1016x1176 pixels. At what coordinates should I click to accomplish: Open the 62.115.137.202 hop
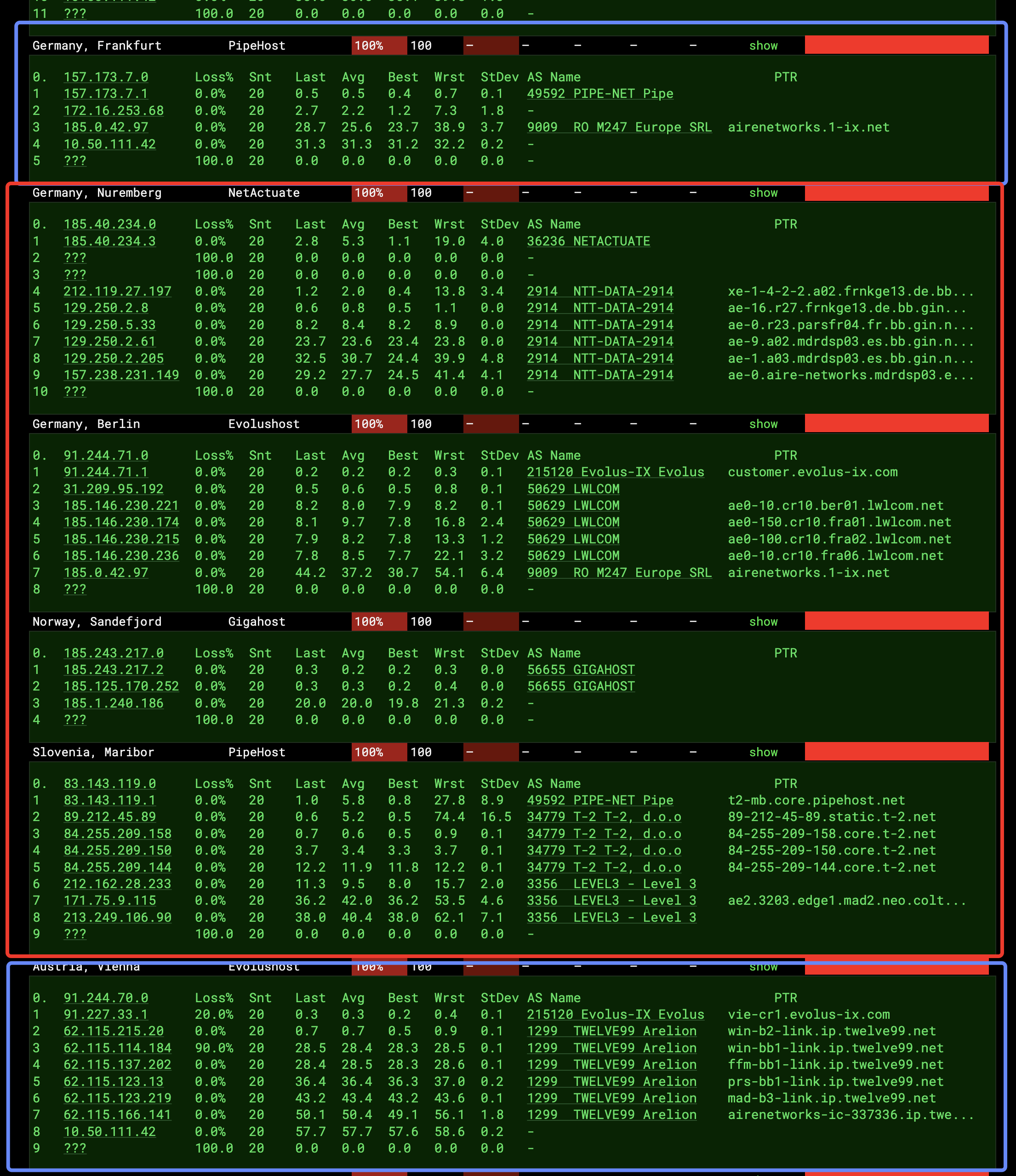click(118, 1064)
